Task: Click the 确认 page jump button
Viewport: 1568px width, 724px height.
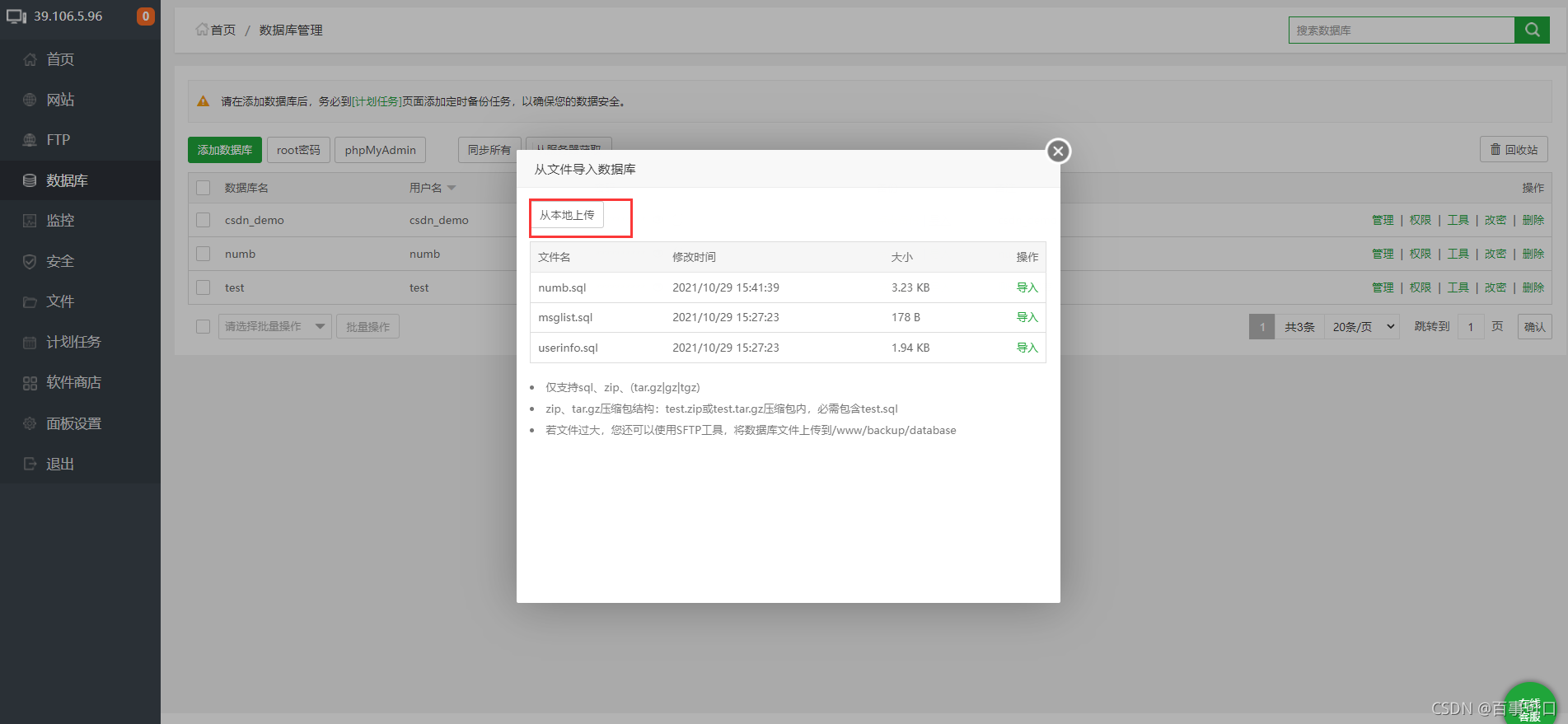Action: (1534, 327)
